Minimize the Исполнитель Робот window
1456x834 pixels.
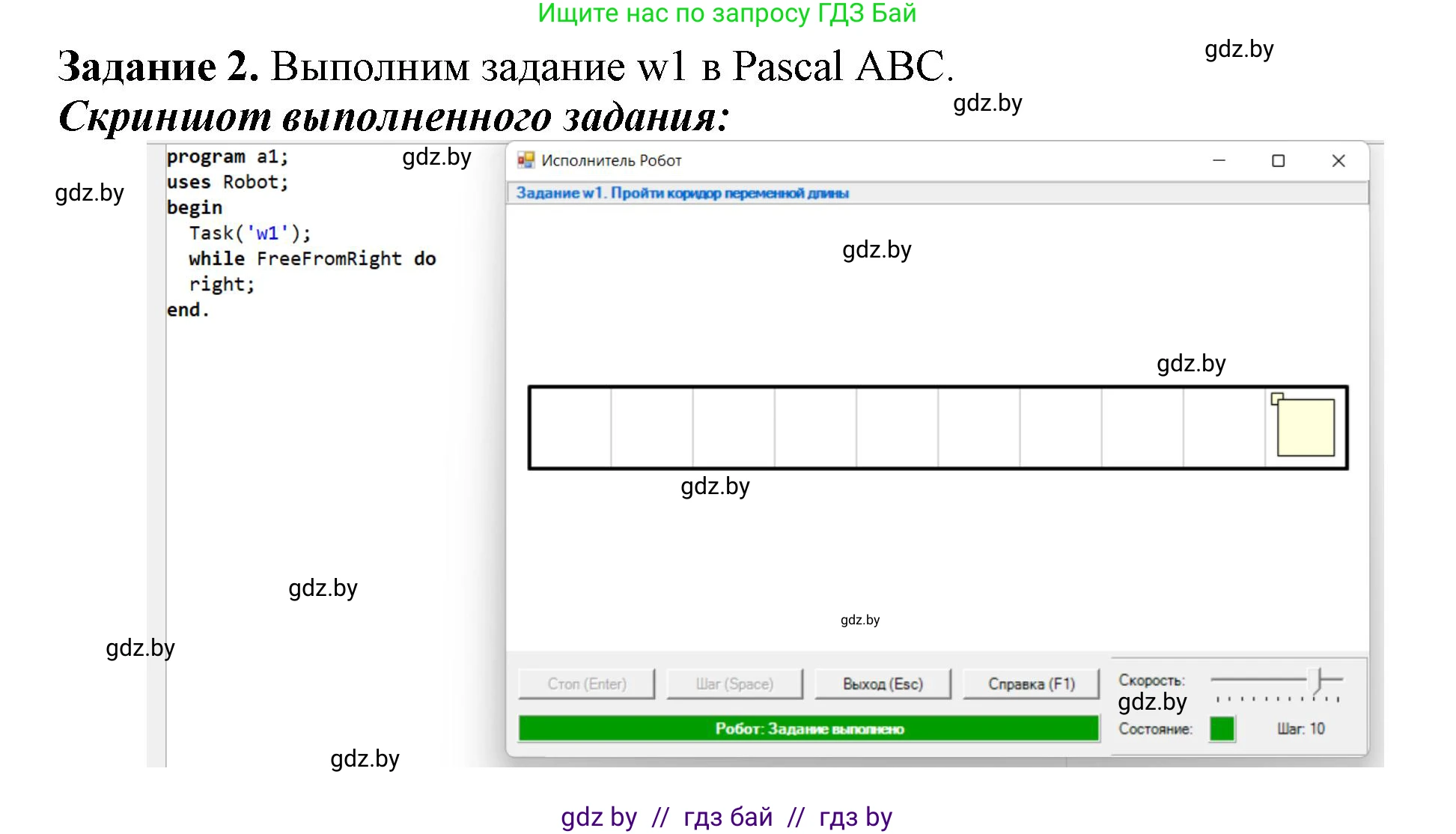(x=1219, y=160)
